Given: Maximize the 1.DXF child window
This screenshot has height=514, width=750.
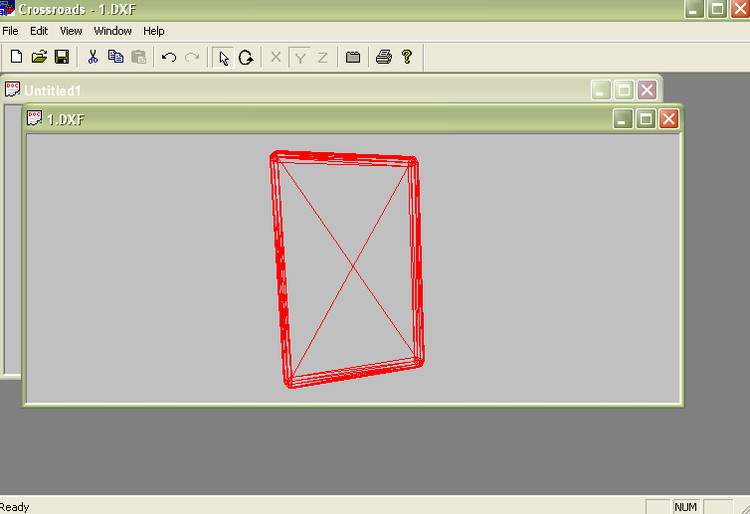Looking at the screenshot, I should [646, 119].
